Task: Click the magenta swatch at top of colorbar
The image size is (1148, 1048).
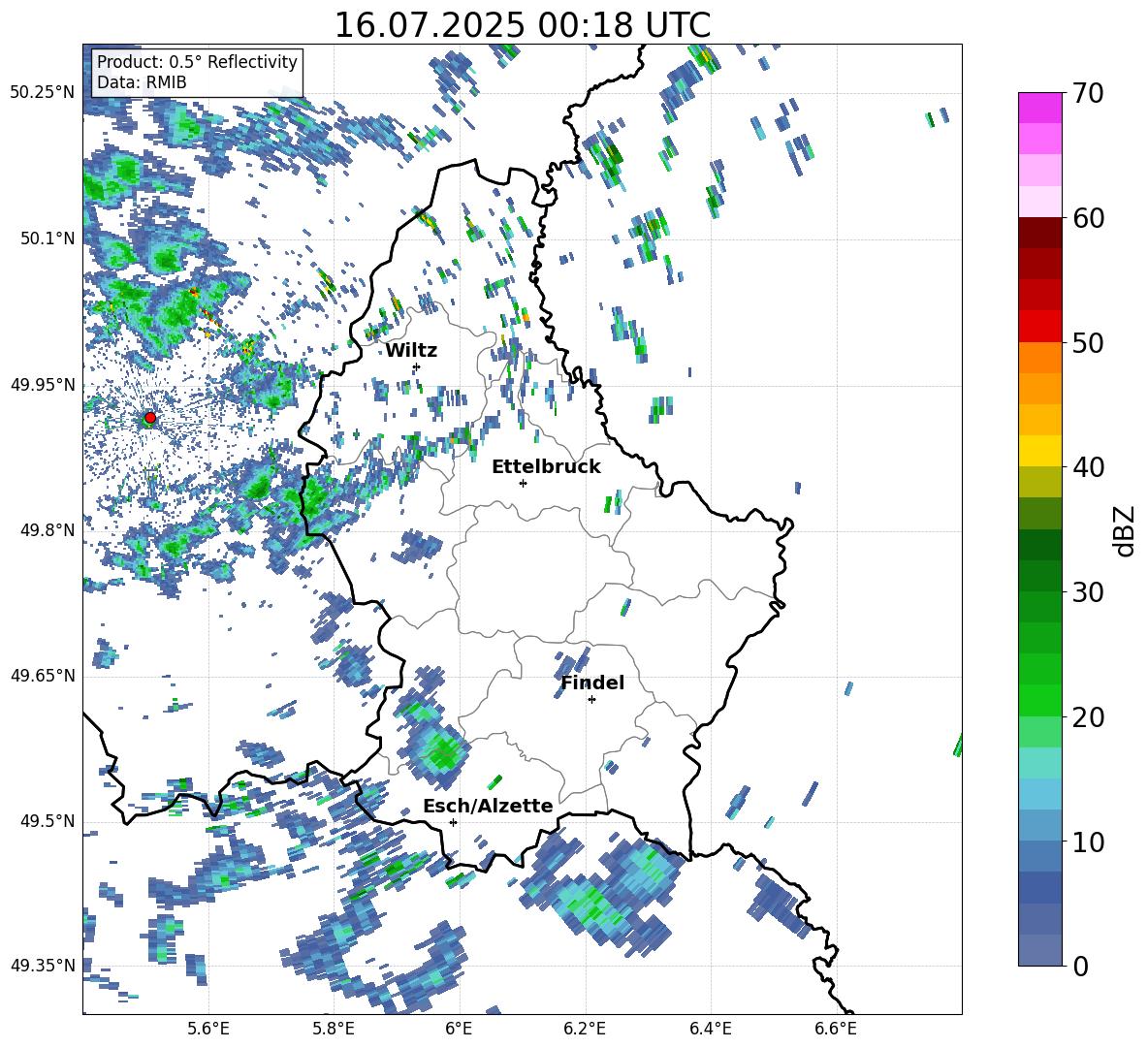Action: pos(1039,108)
